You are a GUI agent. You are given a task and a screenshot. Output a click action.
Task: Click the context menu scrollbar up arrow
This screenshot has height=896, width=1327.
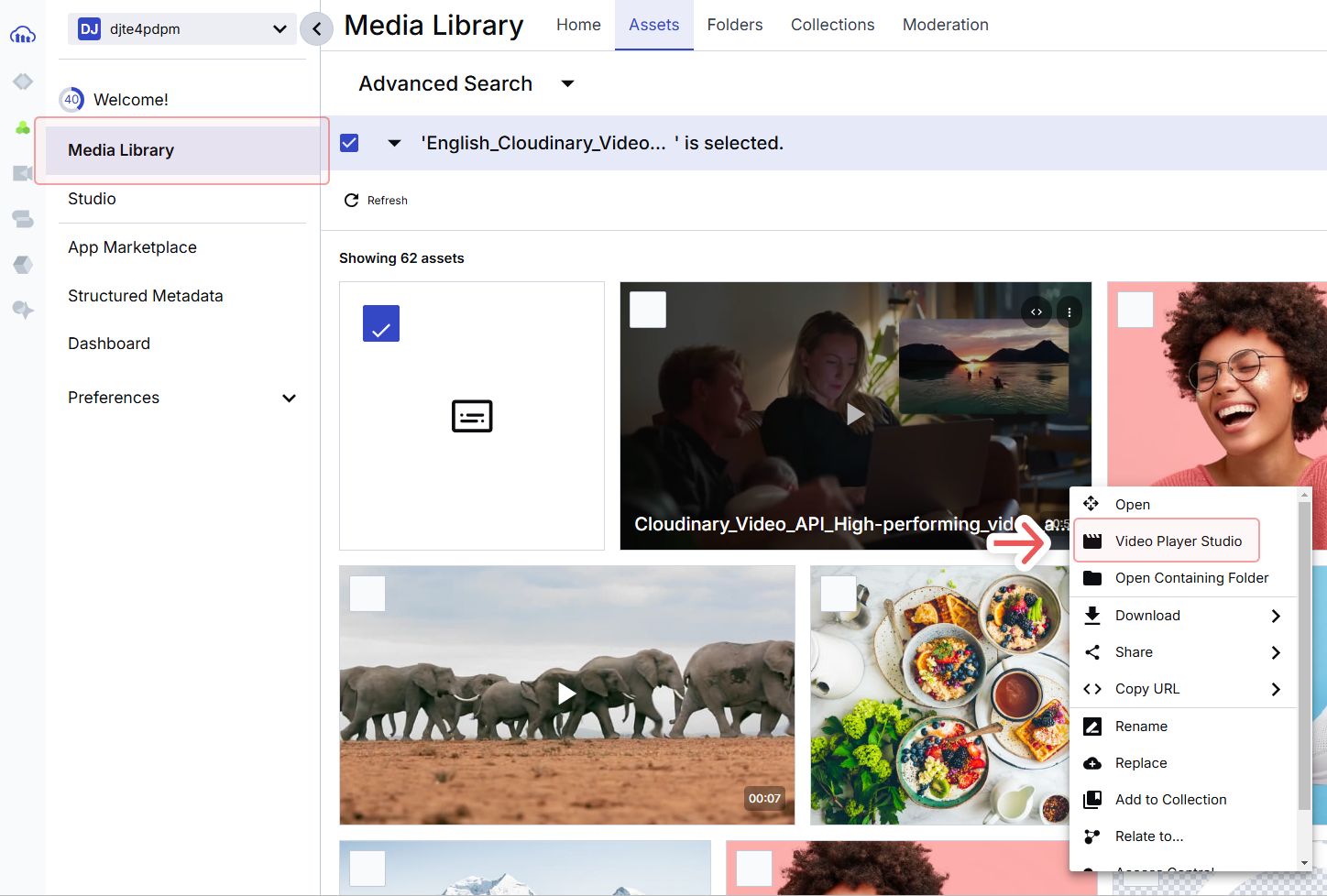tap(1304, 495)
